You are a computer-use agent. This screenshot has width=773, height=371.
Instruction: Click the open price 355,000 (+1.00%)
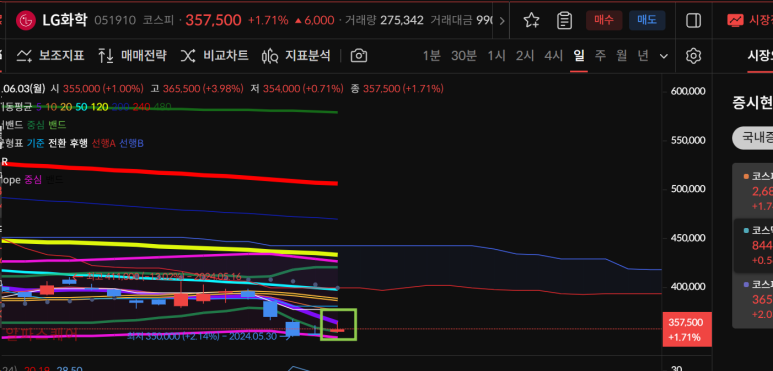[x=103, y=89]
